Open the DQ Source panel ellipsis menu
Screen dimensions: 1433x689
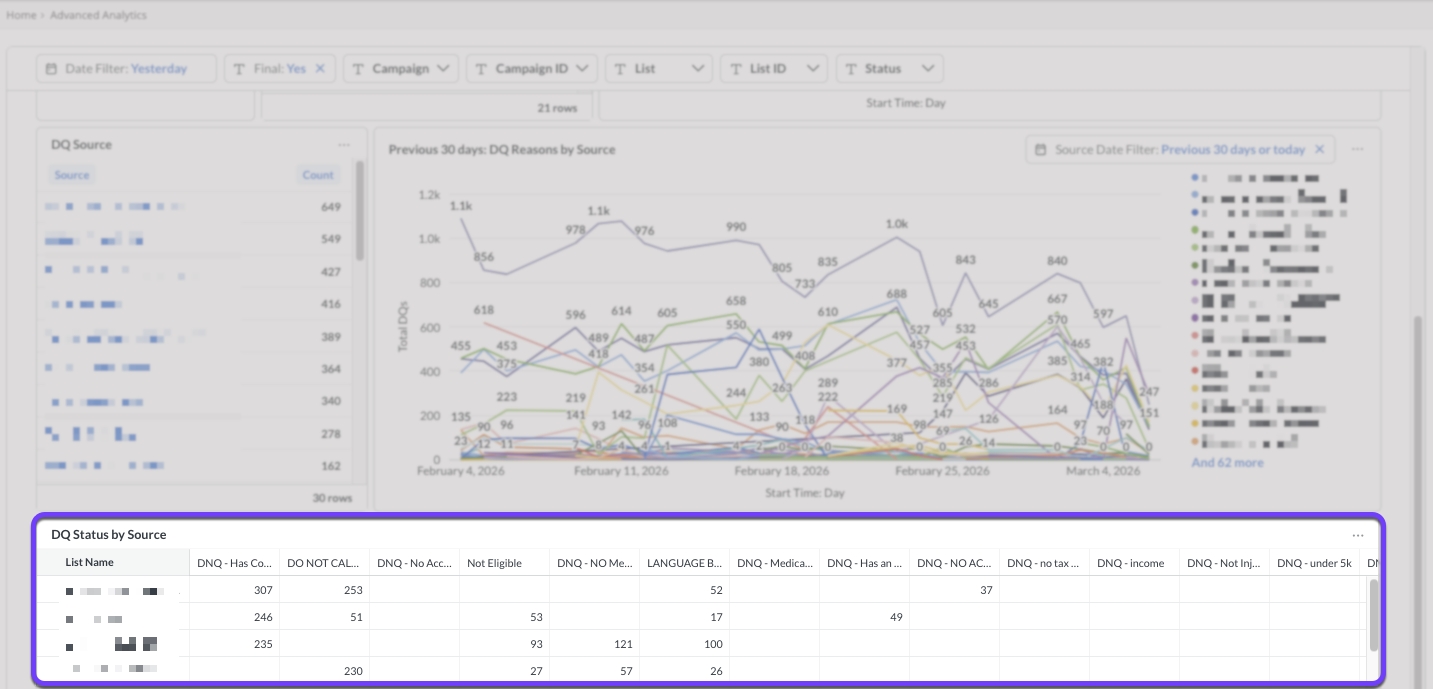[344, 145]
